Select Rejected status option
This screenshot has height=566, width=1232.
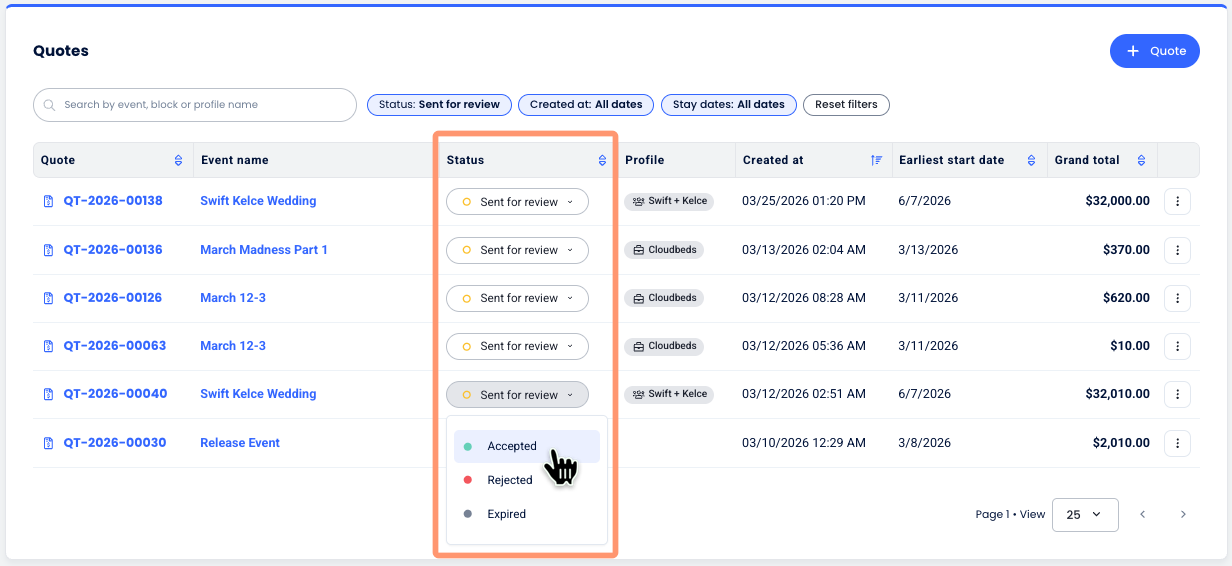pos(510,480)
